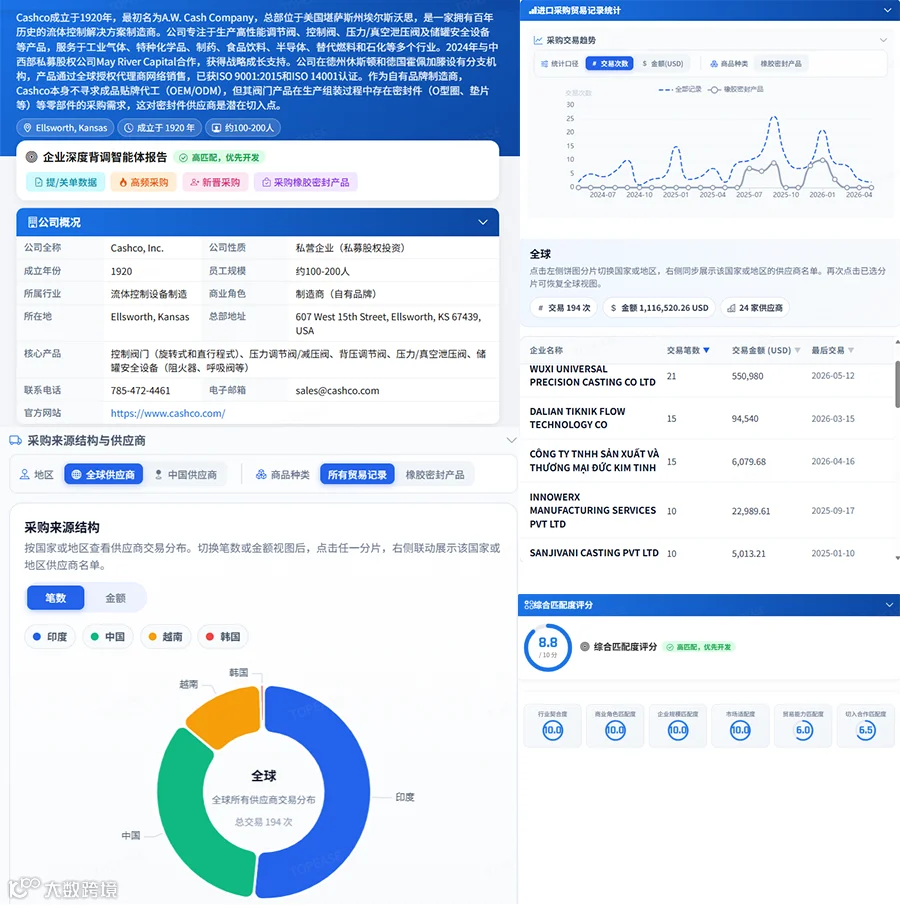The image size is (900, 906).
Task: Open DALIAN TIKNIK FLOW TECHNOLOGY CO row
Action: tap(708, 418)
